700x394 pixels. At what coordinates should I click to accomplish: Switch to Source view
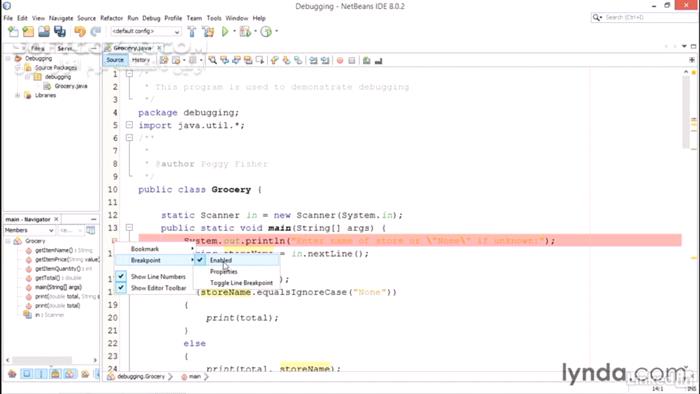115,60
